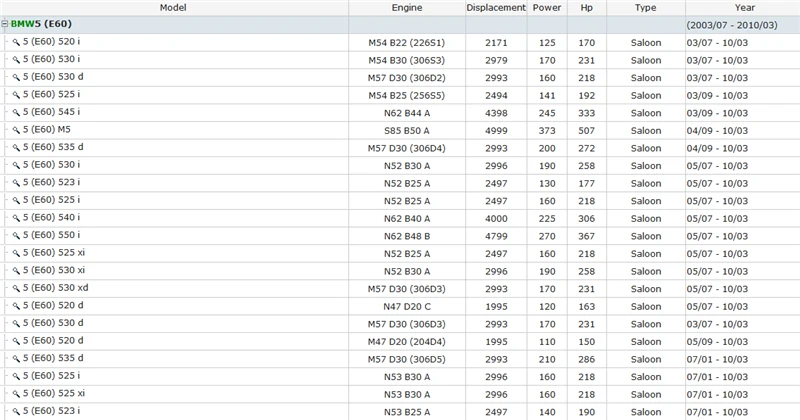Click the Year column header
This screenshot has height=420, width=800.
tap(744, 8)
